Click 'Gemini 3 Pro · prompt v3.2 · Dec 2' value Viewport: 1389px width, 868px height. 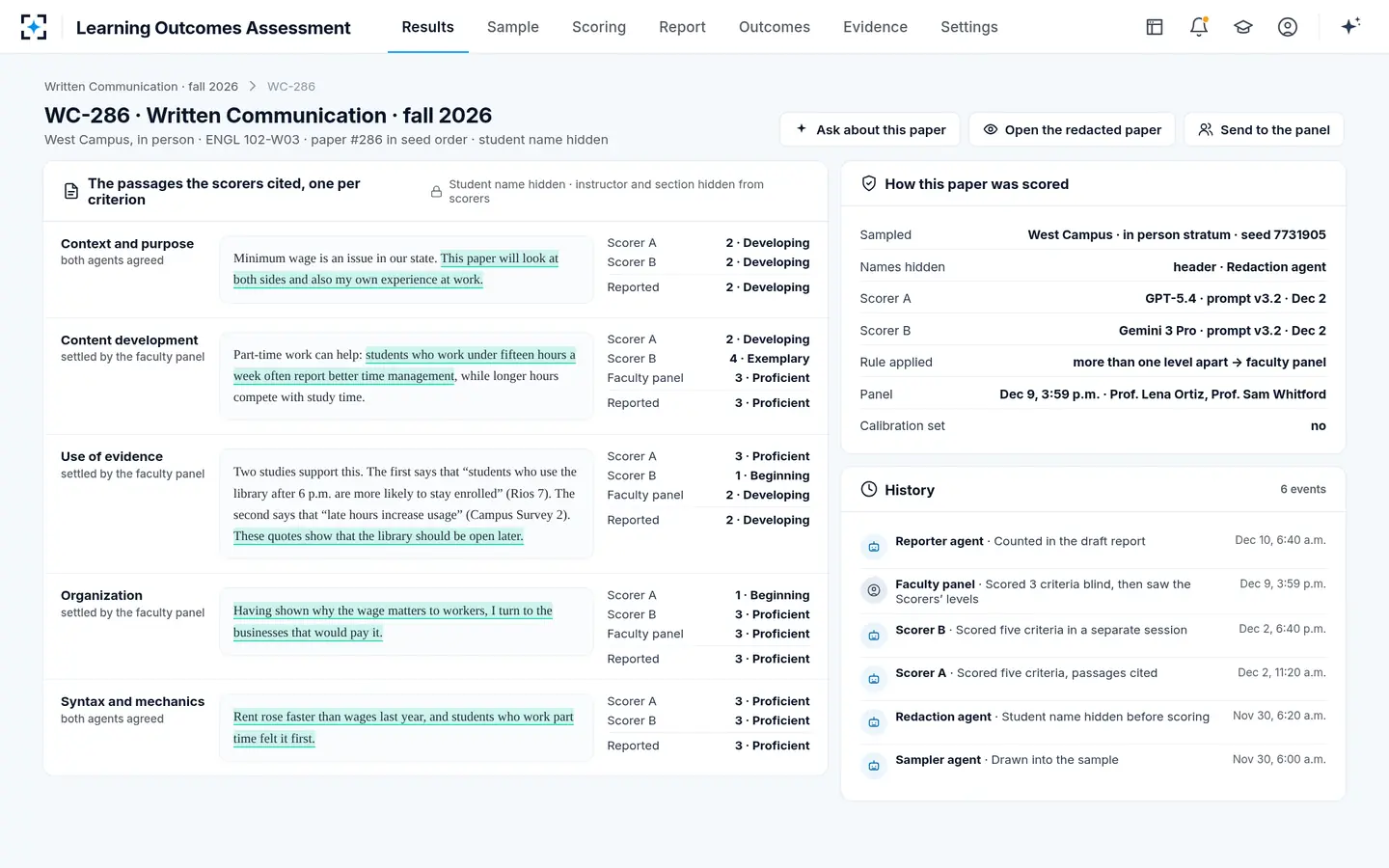[1222, 330]
